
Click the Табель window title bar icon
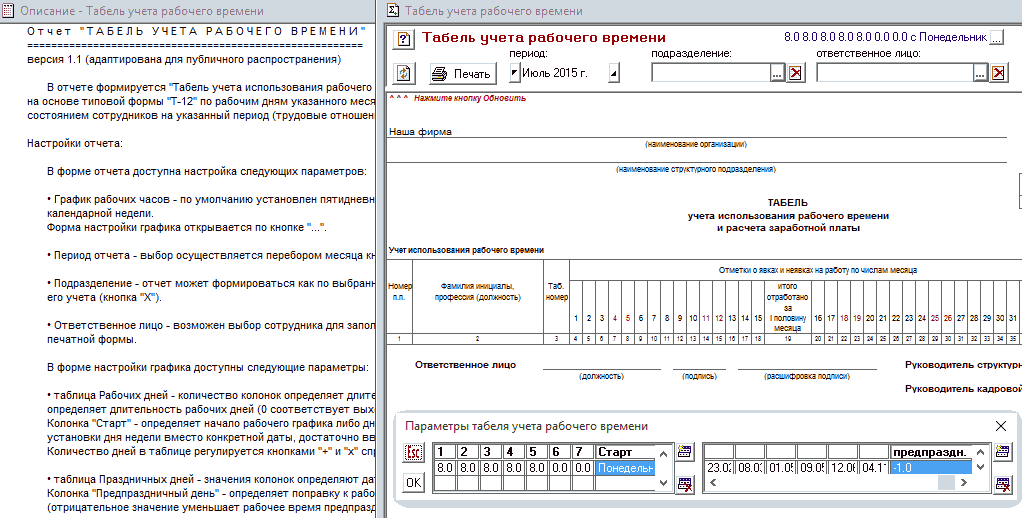click(x=393, y=10)
